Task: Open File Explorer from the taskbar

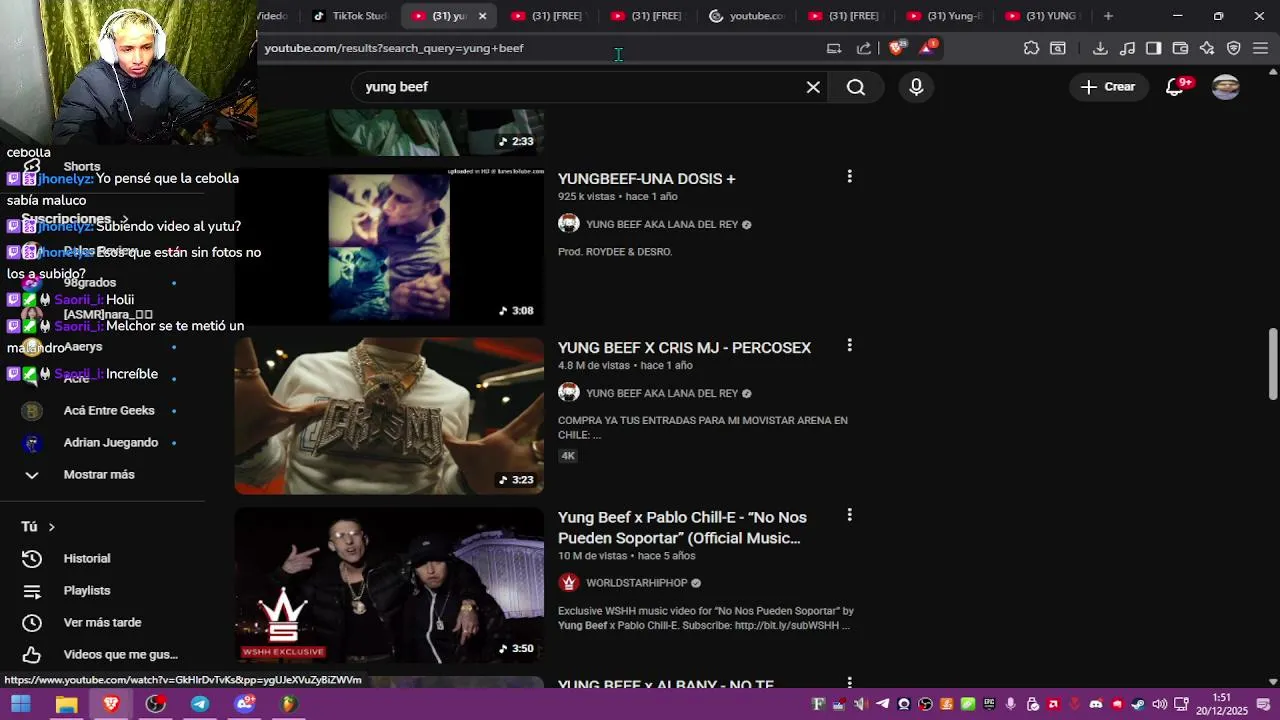Action: click(66, 704)
